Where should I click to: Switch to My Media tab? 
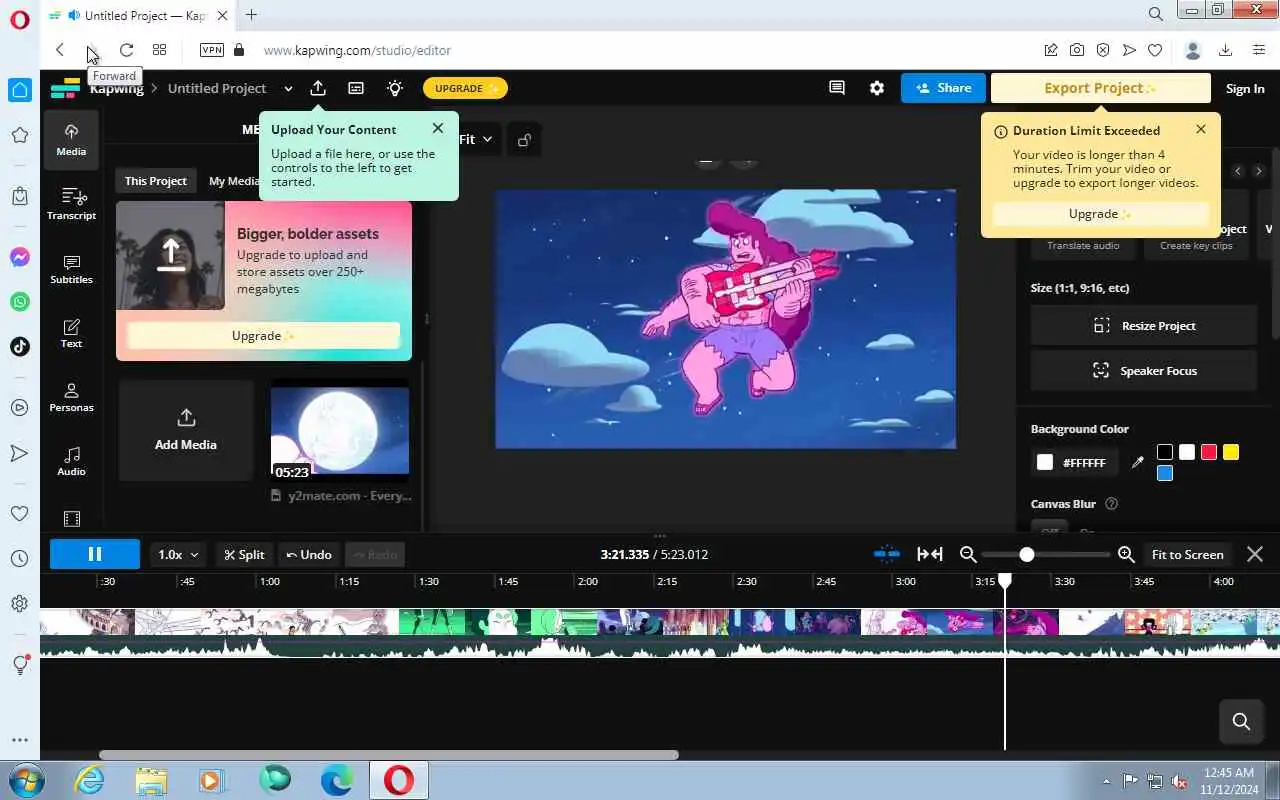click(x=234, y=181)
